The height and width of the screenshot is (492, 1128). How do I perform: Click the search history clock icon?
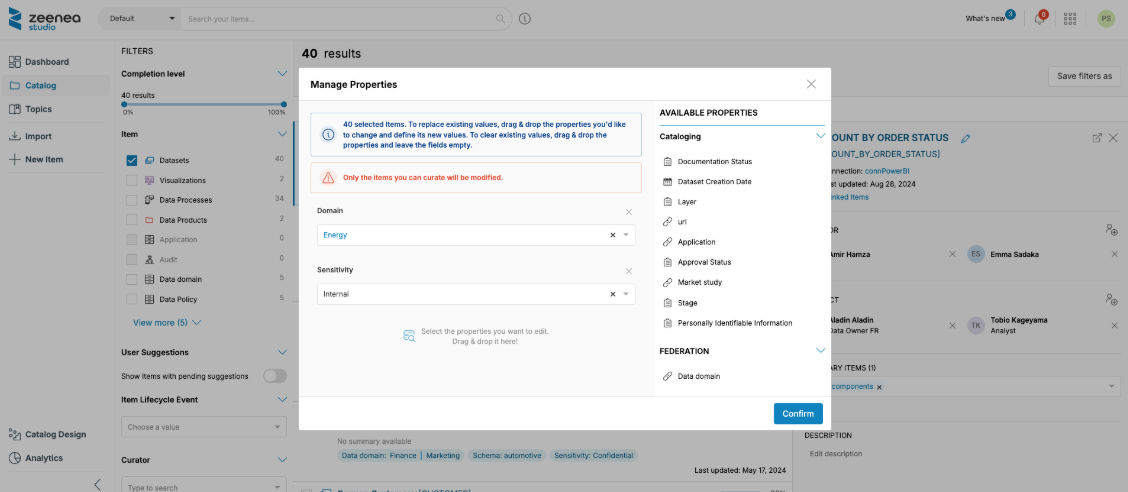(x=525, y=19)
